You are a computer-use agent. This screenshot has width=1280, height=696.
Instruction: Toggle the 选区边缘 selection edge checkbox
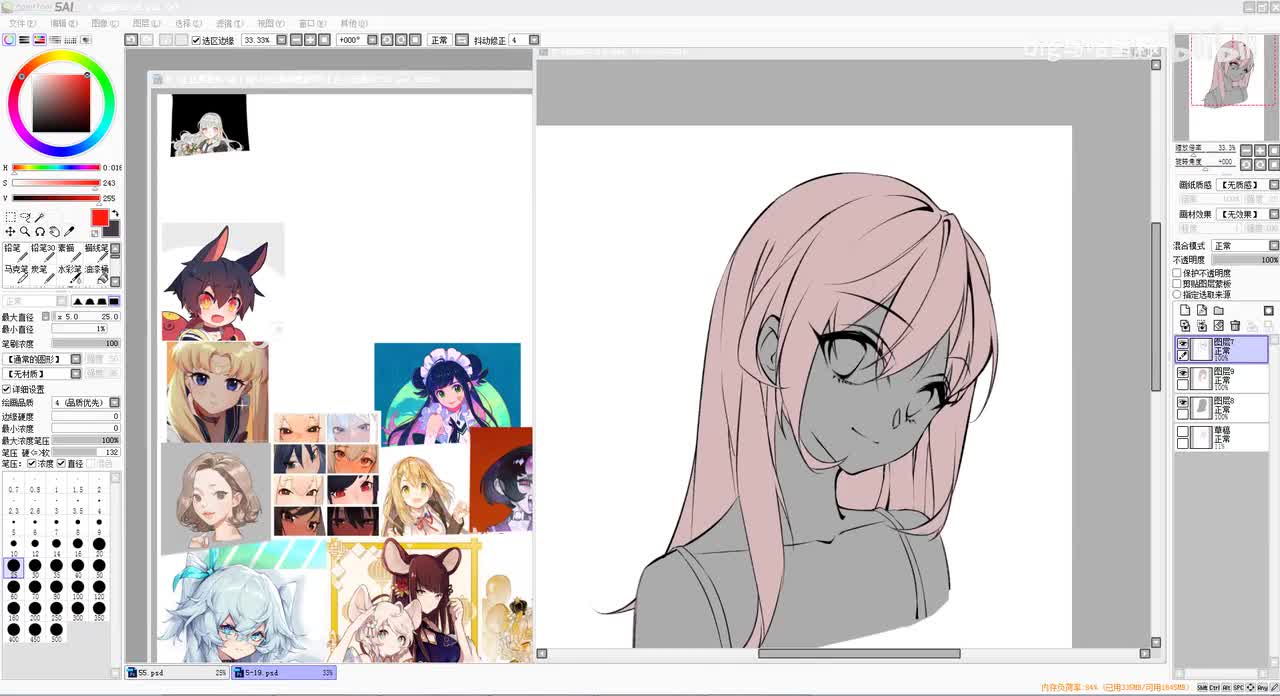click(x=196, y=40)
